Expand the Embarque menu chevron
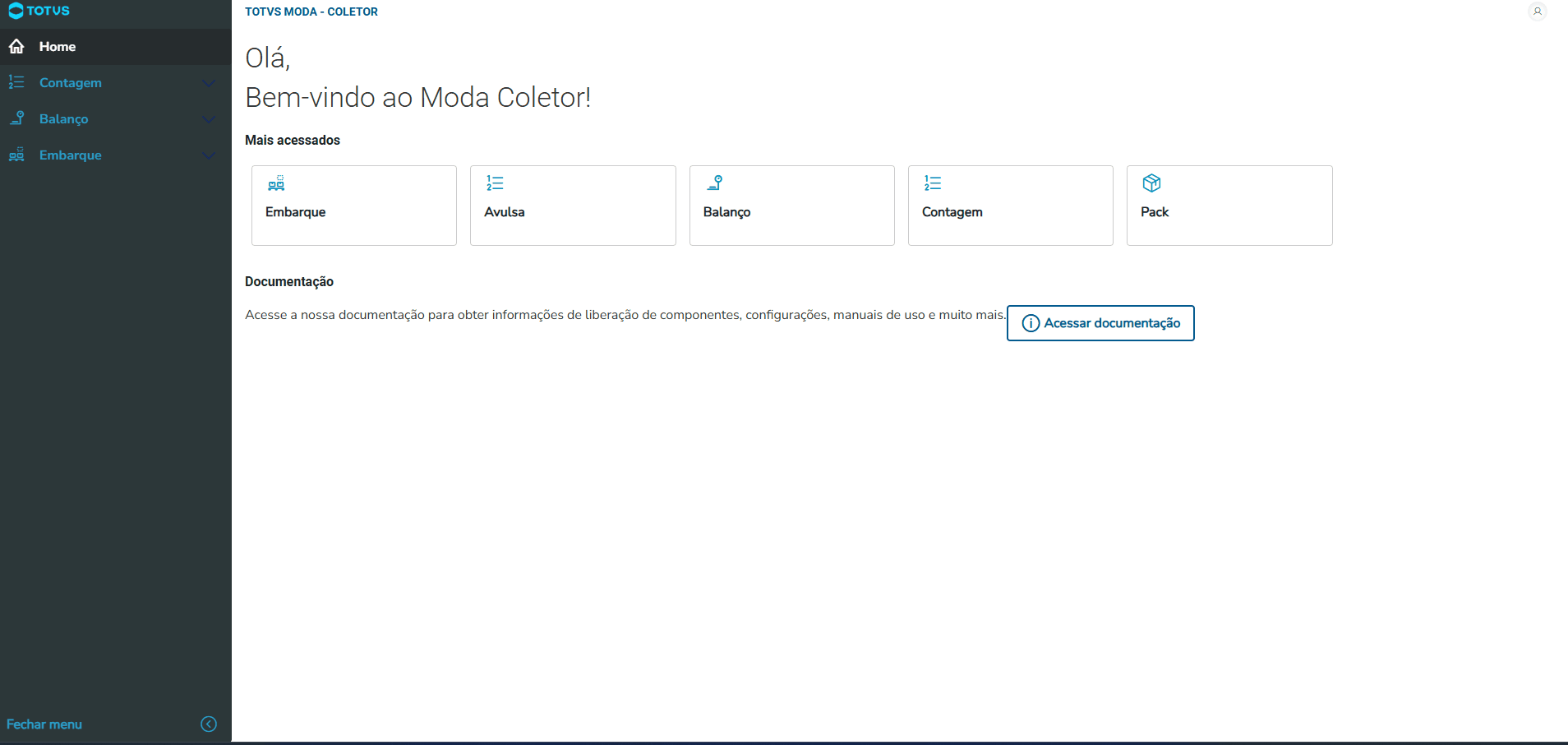The height and width of the screenshot is (745, 1568). coord(209,155)
